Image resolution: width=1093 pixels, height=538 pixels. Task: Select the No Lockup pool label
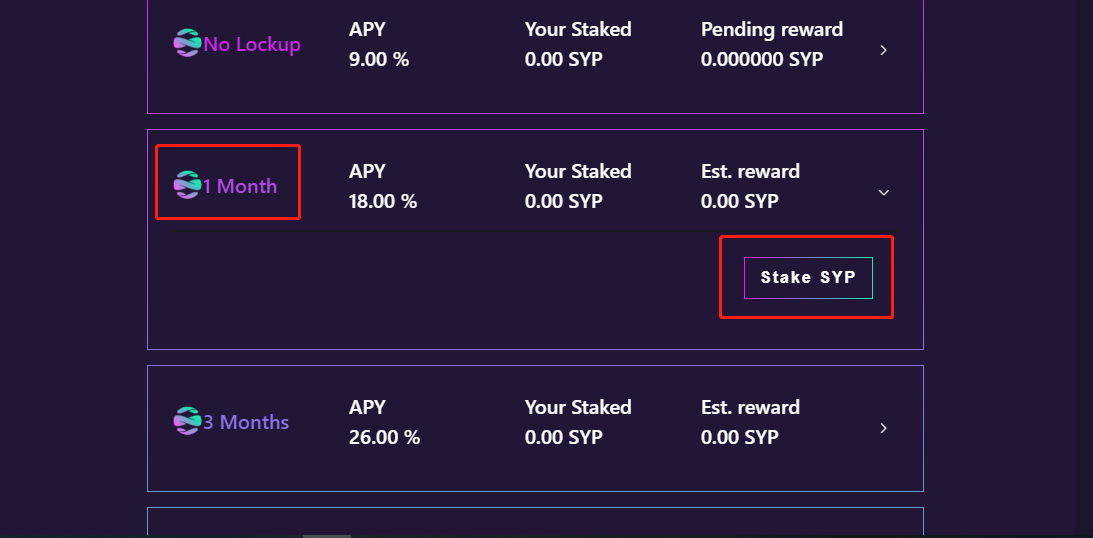click(252, 45)
